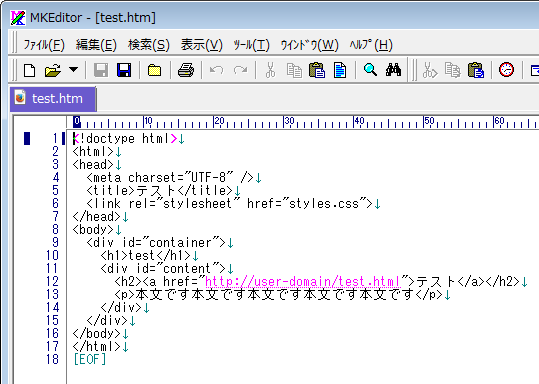The width and height of the screenshot is (539, 384).
Task: Click the Open folder icon
Action: pos(53,70)
